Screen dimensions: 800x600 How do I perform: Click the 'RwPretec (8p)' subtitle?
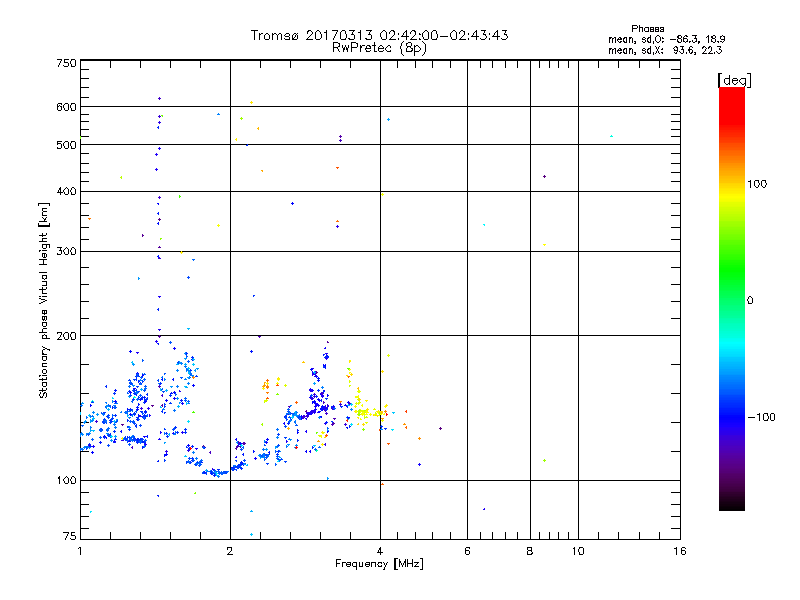tap(379, 48)
